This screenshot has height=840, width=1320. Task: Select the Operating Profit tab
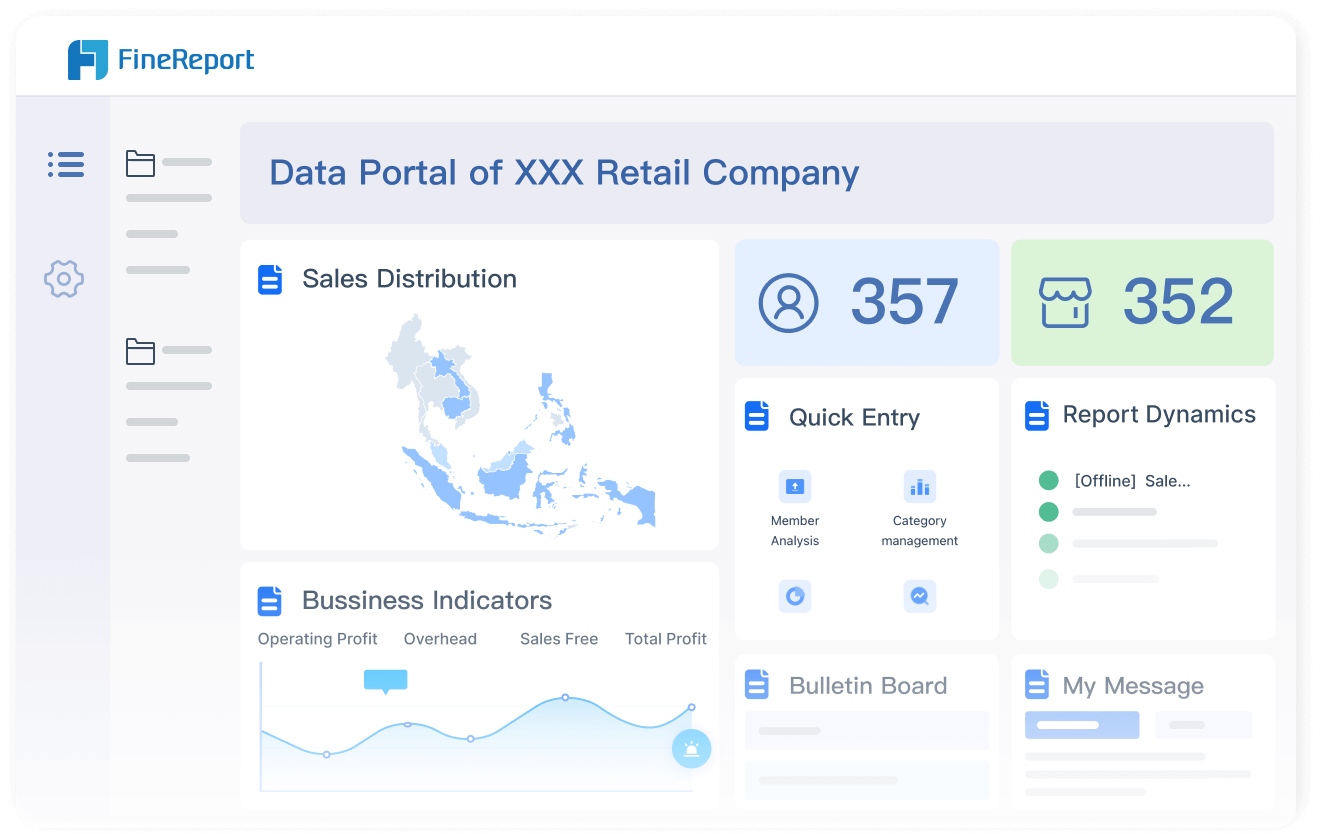(317, 639)
